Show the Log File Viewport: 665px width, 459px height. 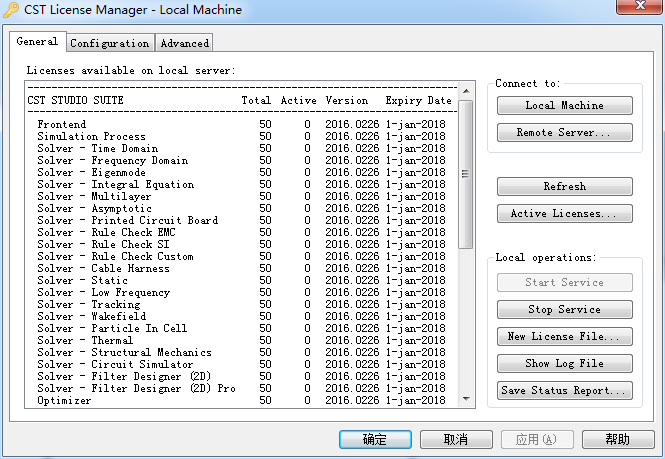(x=564, y=364)
